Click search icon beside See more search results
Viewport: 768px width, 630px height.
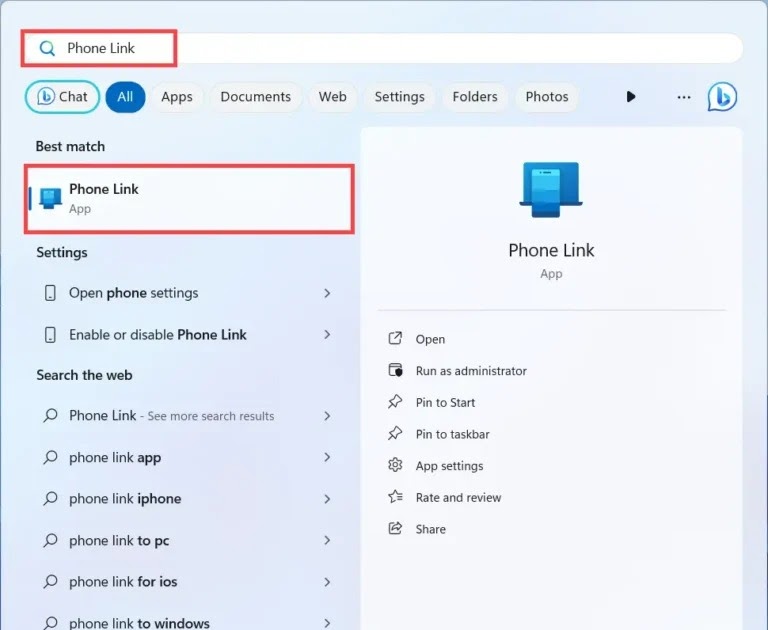(50, 416)
